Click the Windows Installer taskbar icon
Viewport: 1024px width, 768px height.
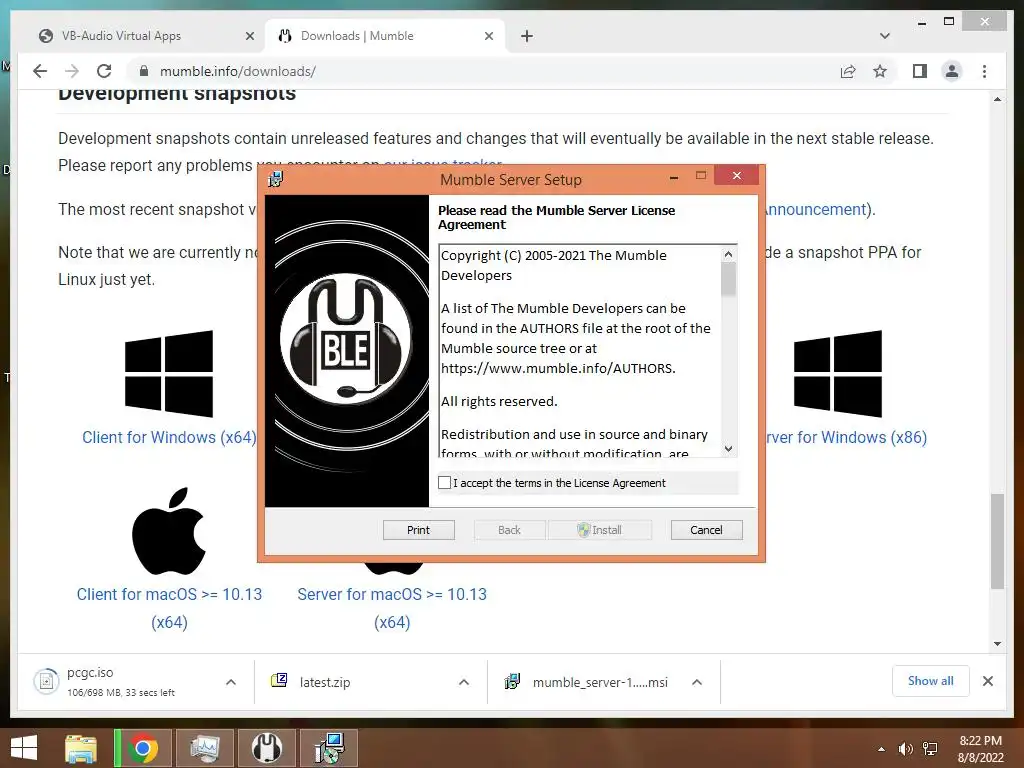pos(329,748)
